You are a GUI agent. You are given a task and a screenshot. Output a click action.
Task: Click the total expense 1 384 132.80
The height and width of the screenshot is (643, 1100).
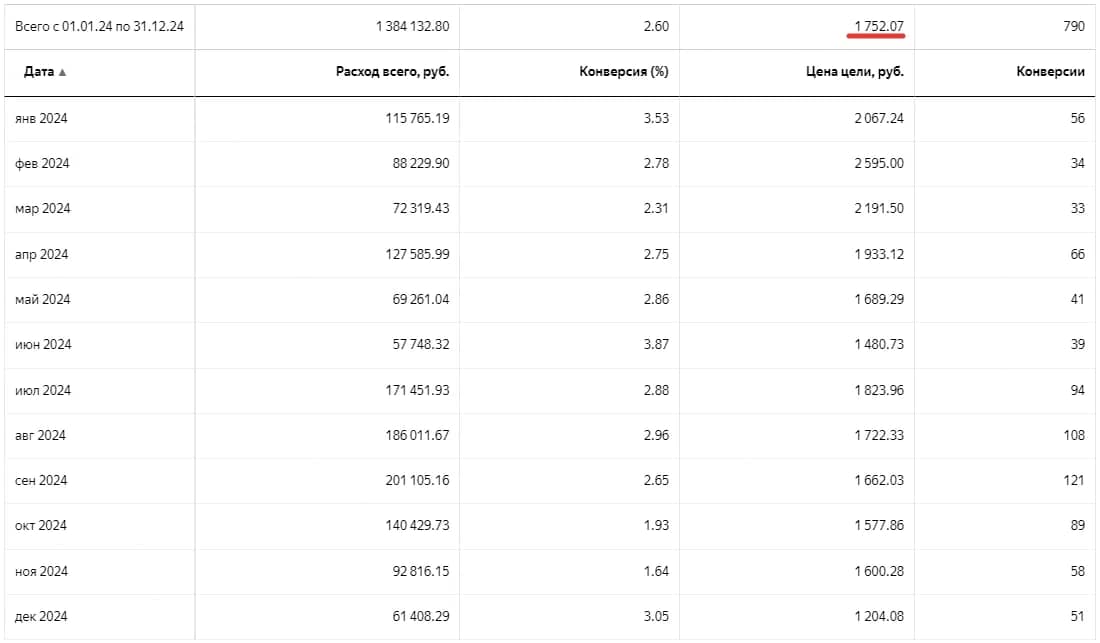412,27
